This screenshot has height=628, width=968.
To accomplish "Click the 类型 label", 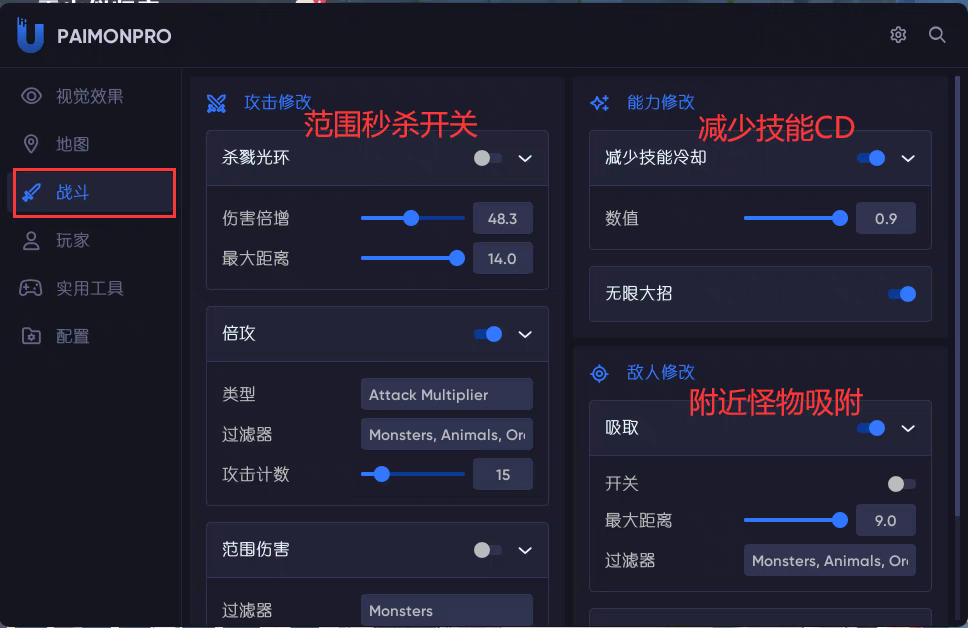I will (x=239, y=394).
